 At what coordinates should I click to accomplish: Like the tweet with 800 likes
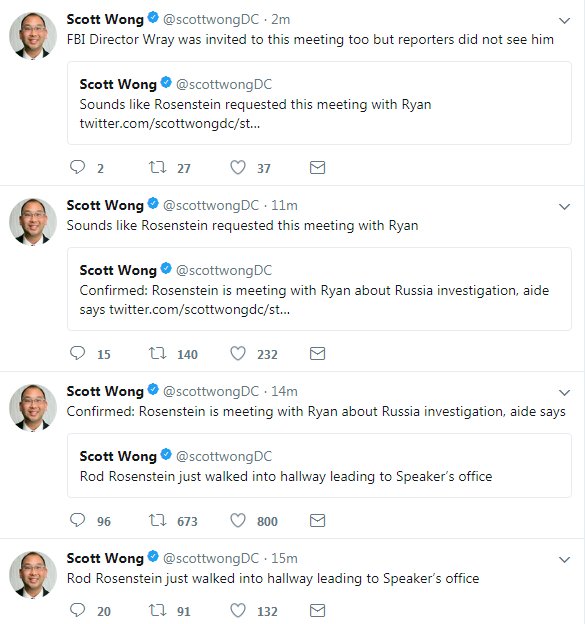click(238, 520)
